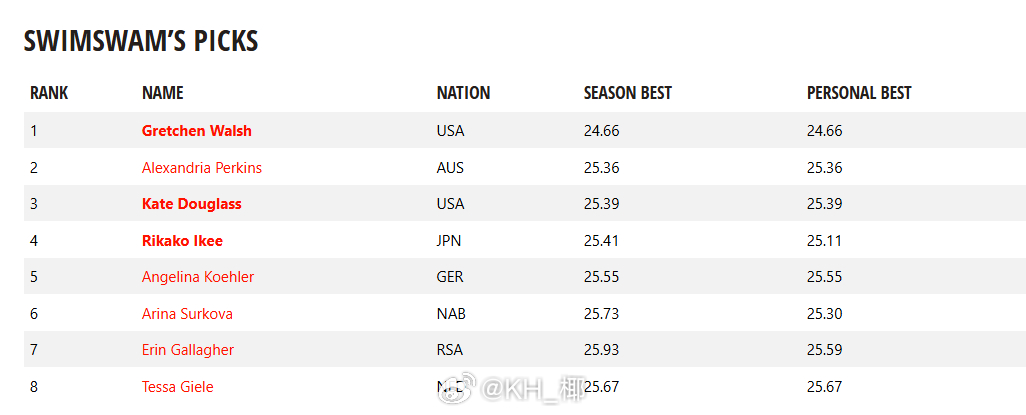Click the PERSONAL BEST column header

coord(859,93)
